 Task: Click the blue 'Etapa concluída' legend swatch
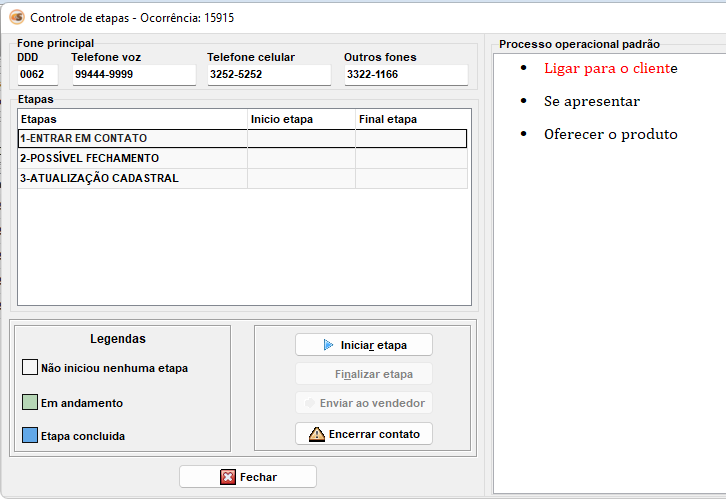pyautogui.click(x=30, y=436)
